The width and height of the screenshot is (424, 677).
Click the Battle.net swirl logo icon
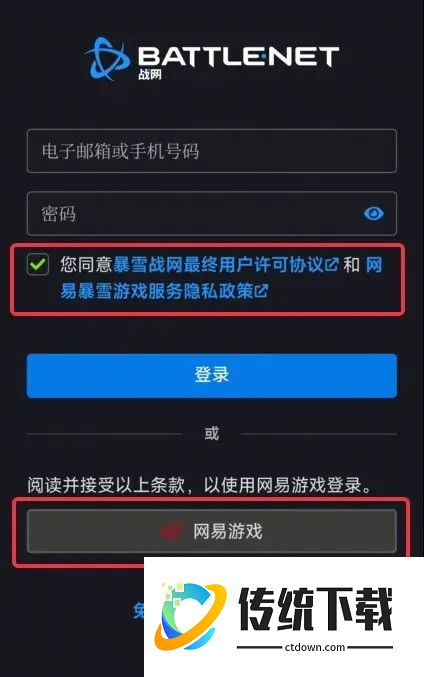click(108, 58)
